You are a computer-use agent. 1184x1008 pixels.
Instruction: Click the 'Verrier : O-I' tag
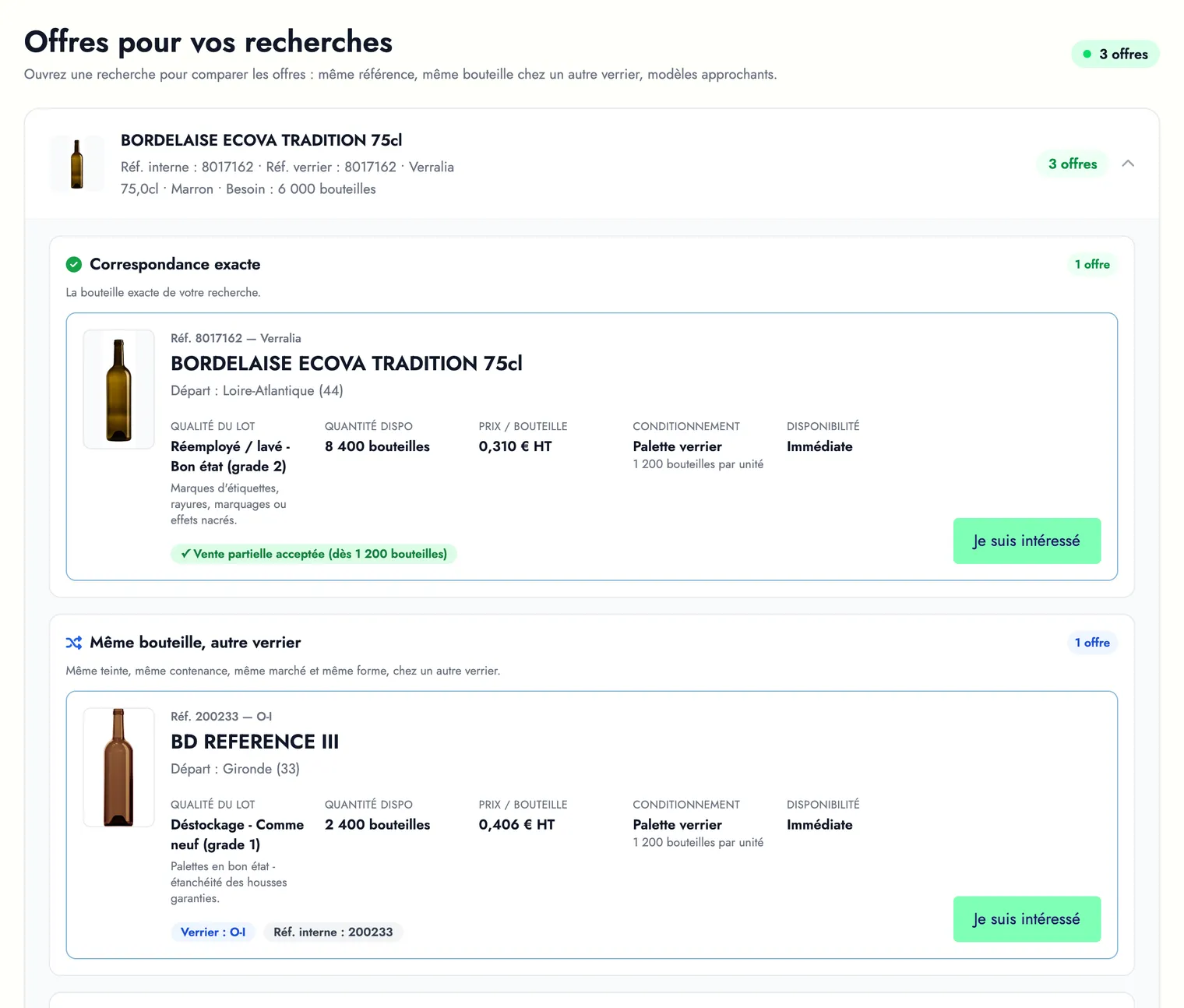[213, 932]
